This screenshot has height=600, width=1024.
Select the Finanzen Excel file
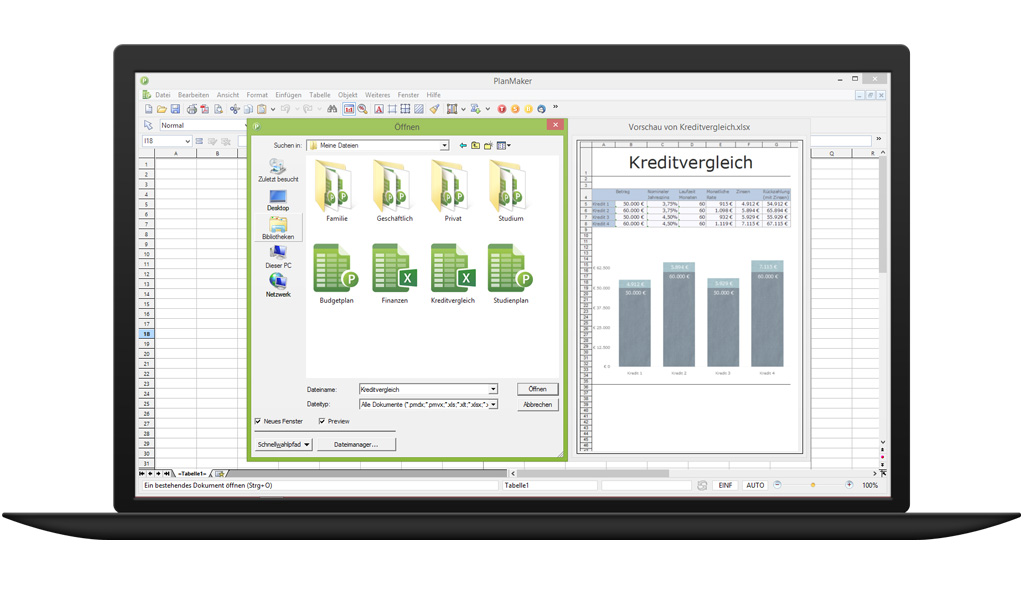tap(394, 273)
